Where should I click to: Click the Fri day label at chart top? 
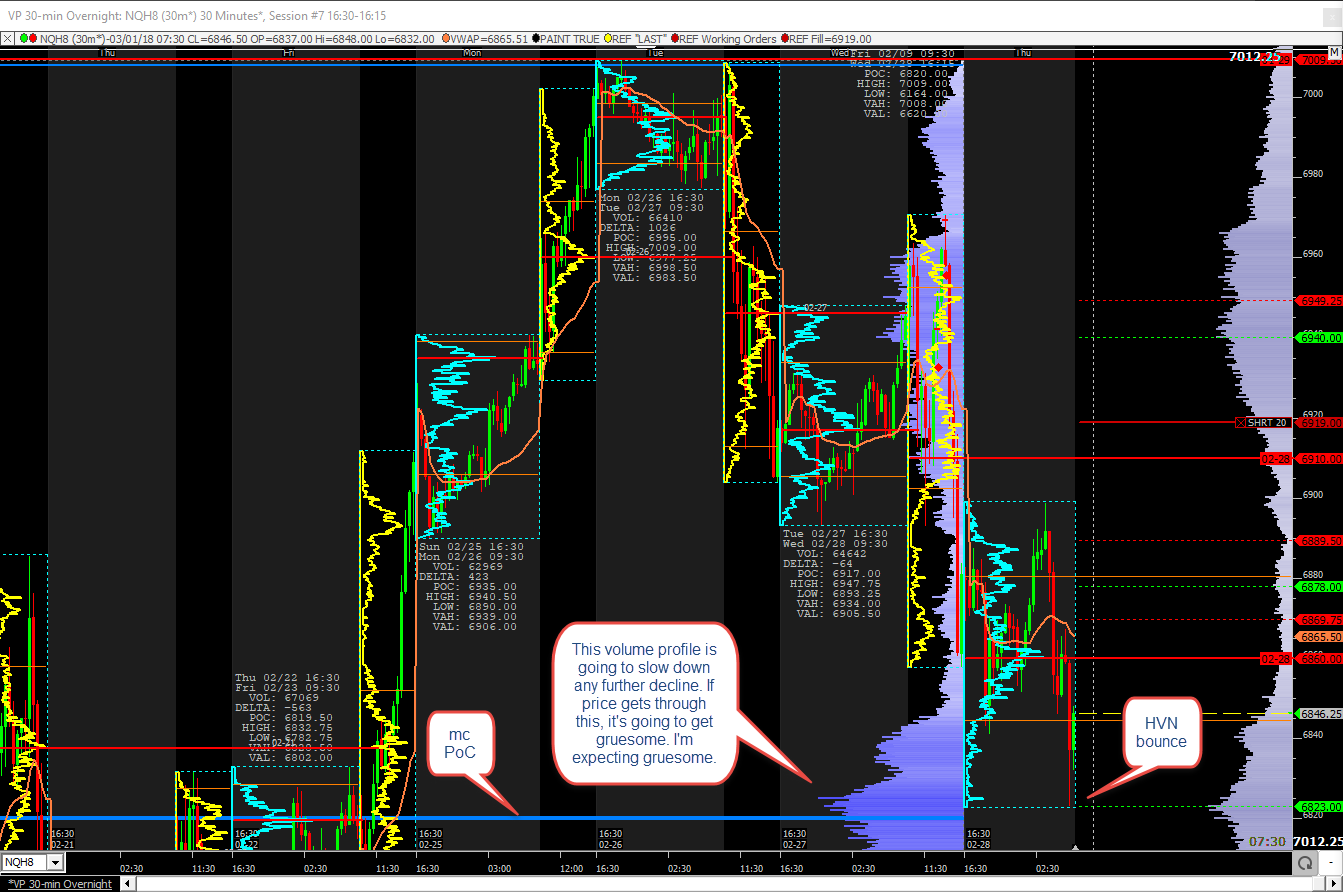(x=289, y=52)
